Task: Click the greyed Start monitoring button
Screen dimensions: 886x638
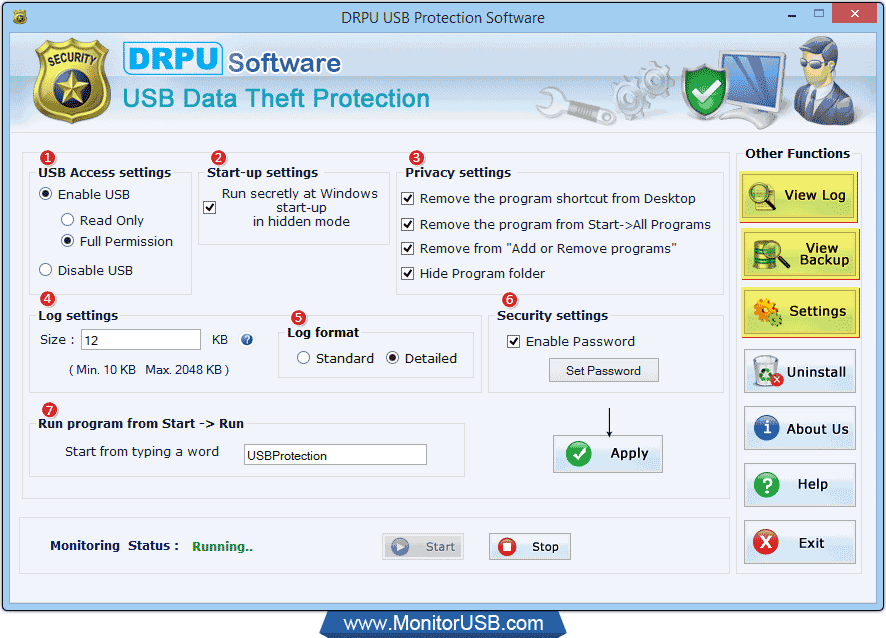Action: click(423, 546)
